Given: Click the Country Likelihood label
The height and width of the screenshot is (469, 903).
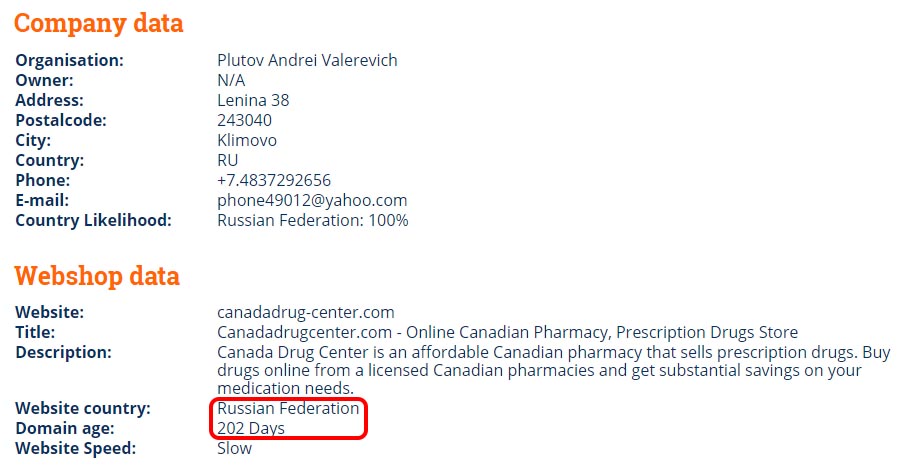Looking at the screenshot, I should 93,220.
